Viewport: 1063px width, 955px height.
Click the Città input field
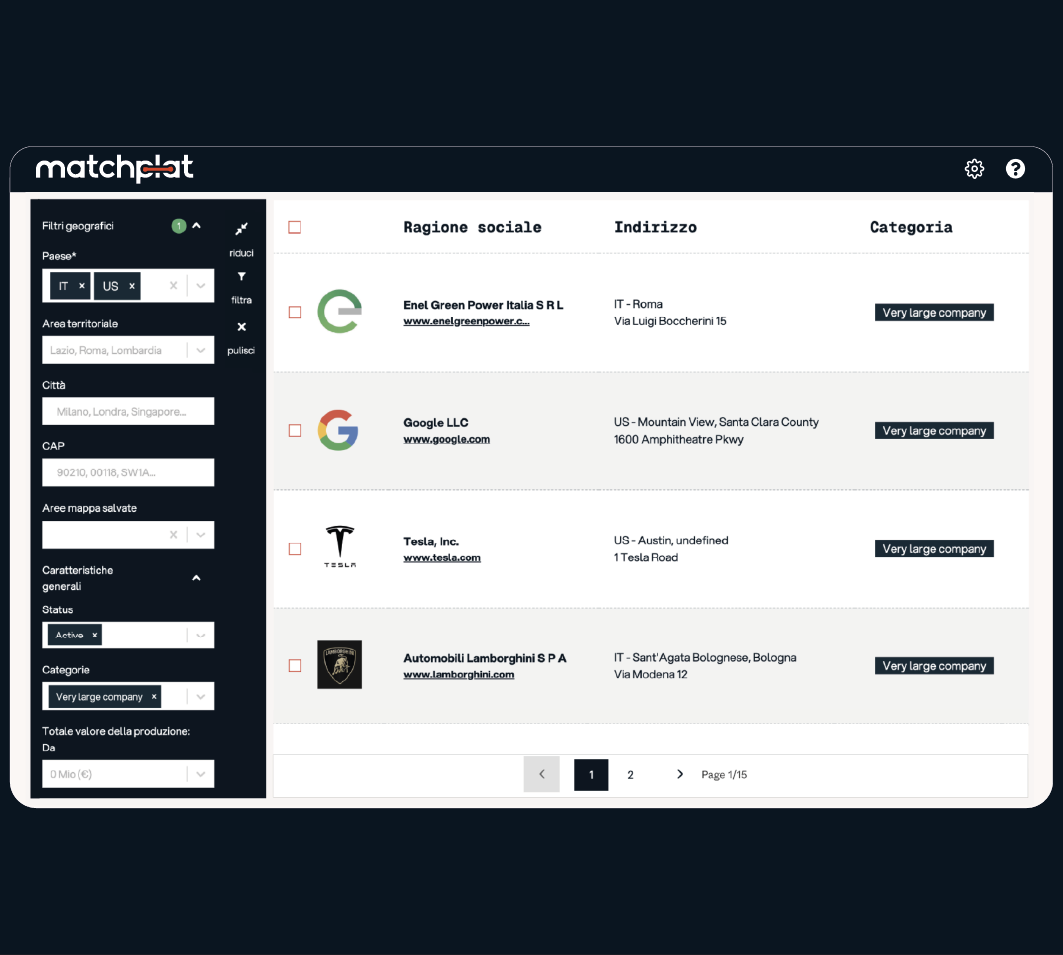tap(128, 411)
